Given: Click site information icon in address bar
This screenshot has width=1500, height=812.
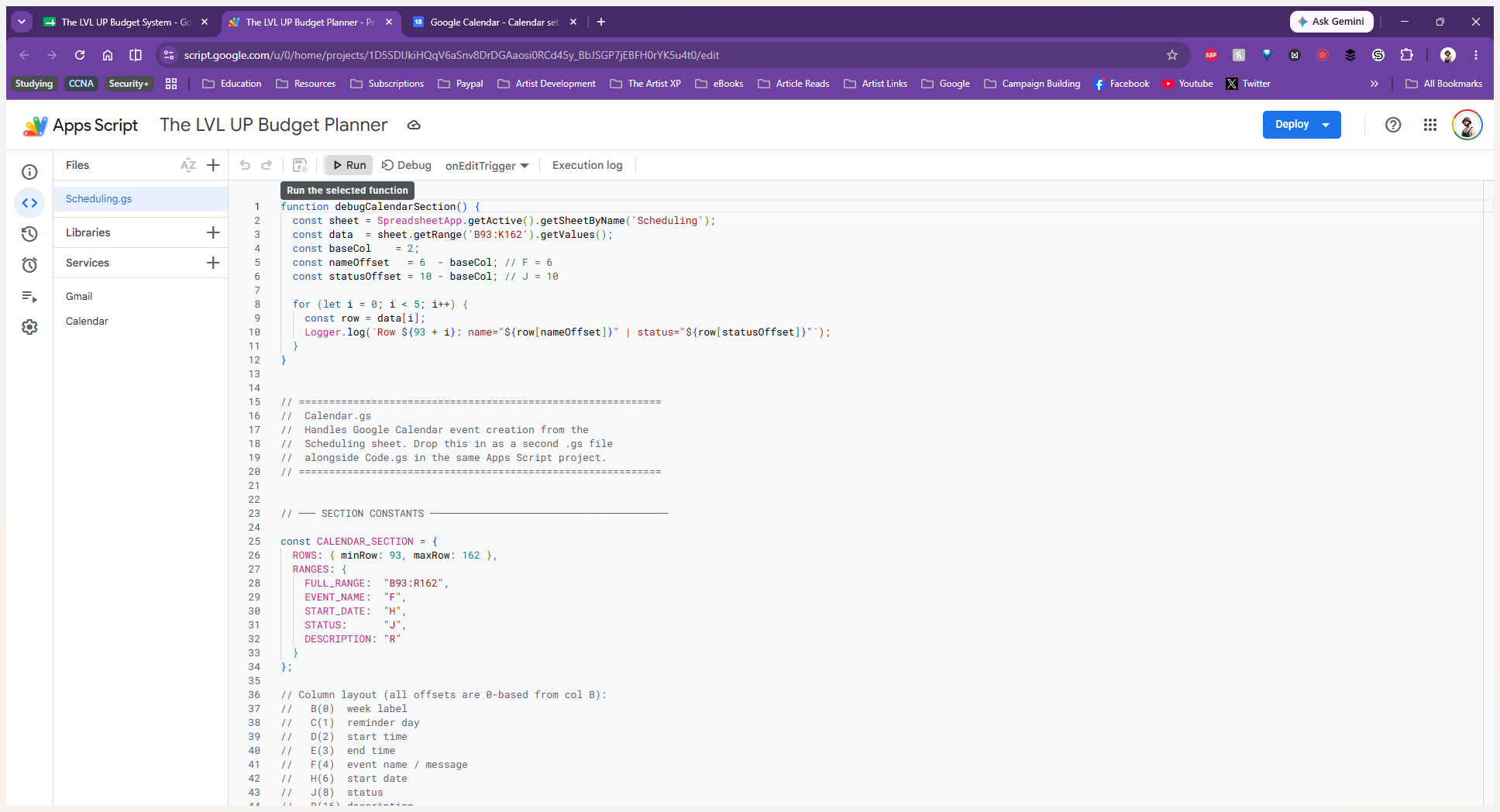Looking at the screenshot, I should point(169,55).
